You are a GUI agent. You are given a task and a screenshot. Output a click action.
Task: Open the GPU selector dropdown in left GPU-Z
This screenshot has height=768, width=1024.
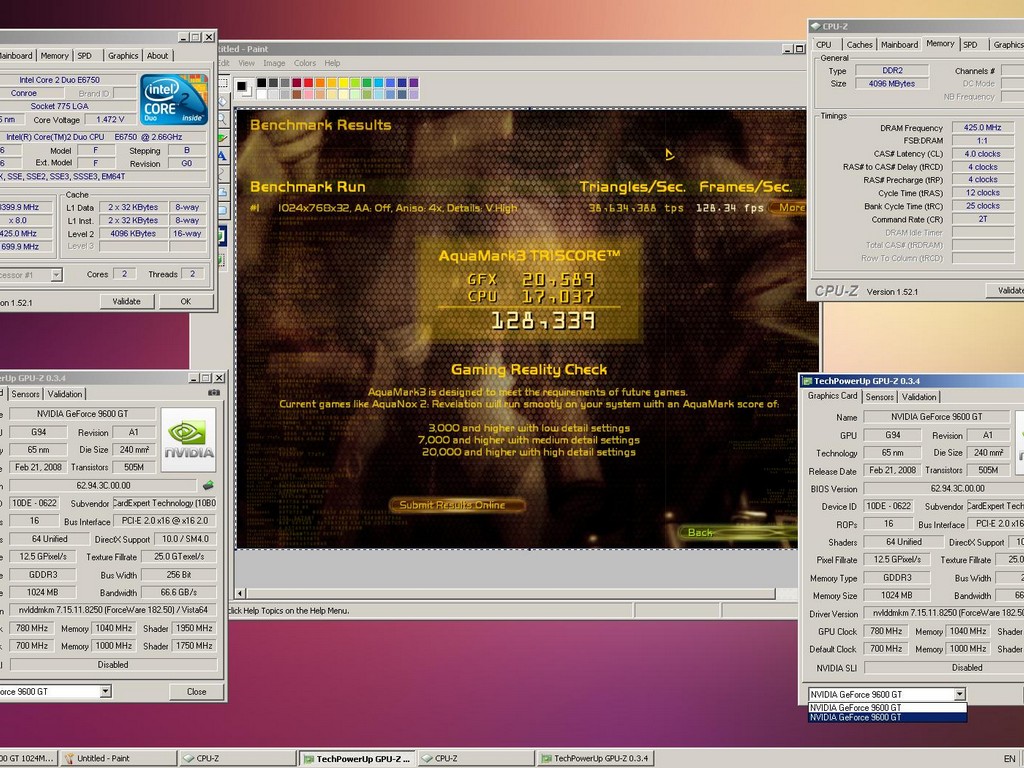click(x=105, y=692)
